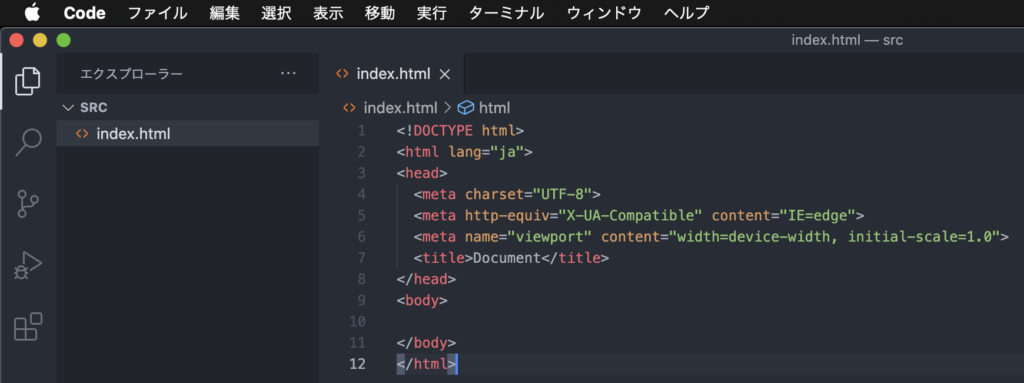
Task: Open the ウィンドウ menu
Action: tap(604, 12)
